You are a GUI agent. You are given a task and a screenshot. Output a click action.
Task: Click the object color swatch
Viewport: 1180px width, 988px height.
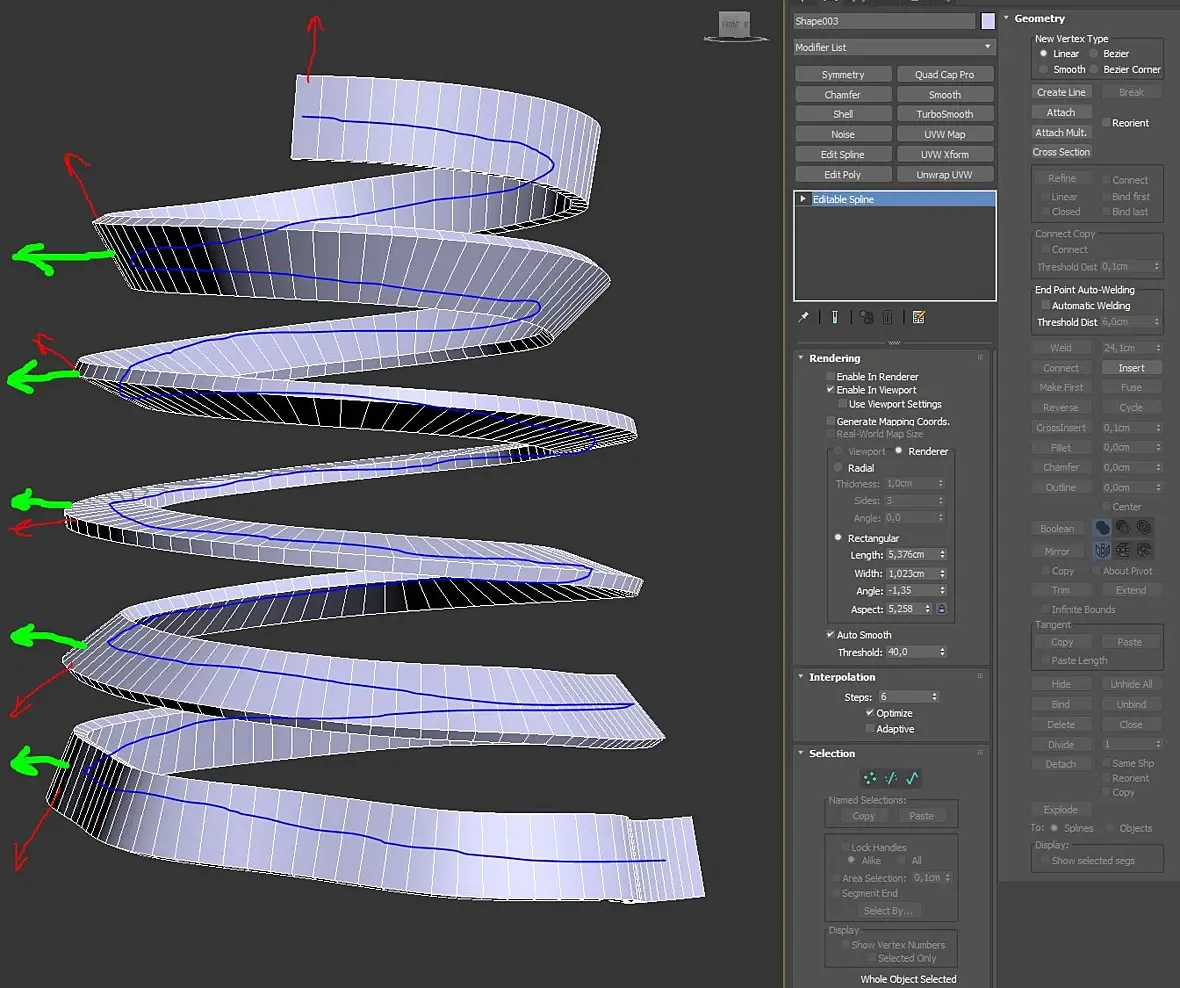point(988,21)
